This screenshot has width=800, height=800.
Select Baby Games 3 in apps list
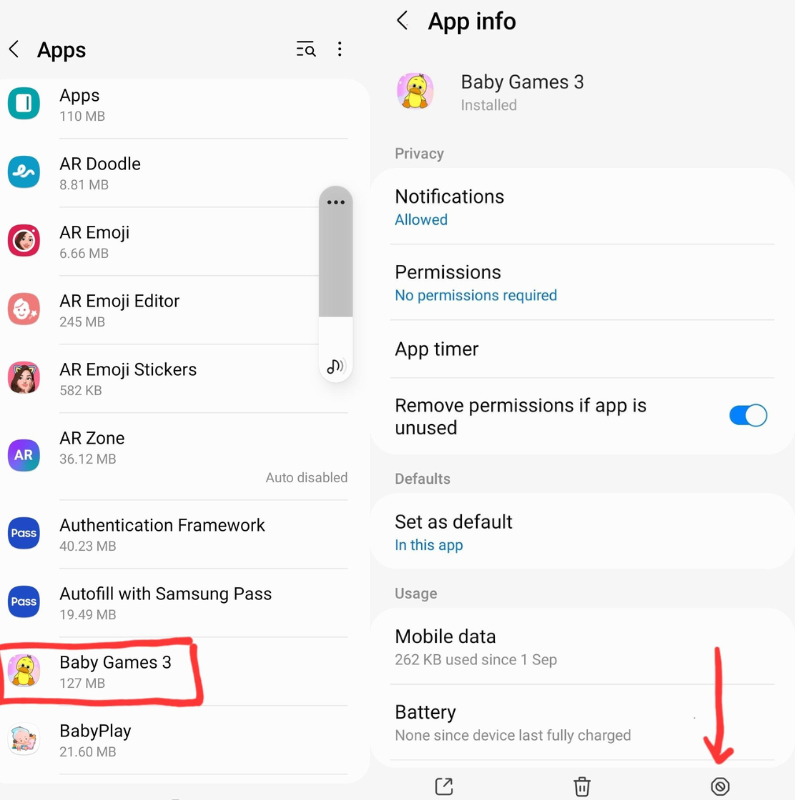[174, 672]
